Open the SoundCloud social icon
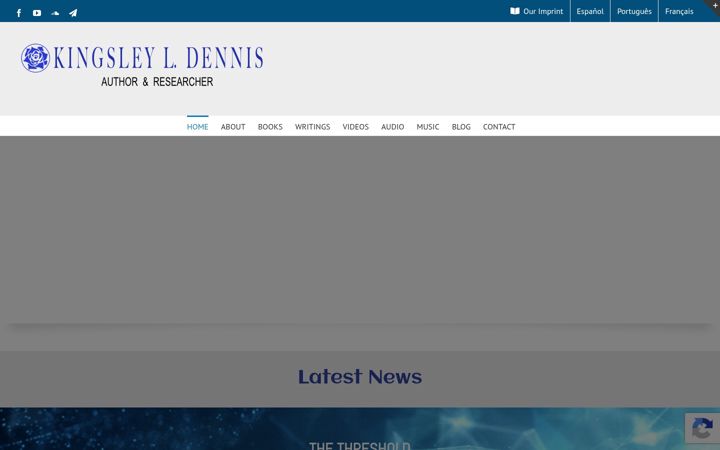The width and height of the screenshot is (720, 450). pyautogui.click(x=55, y=13)
